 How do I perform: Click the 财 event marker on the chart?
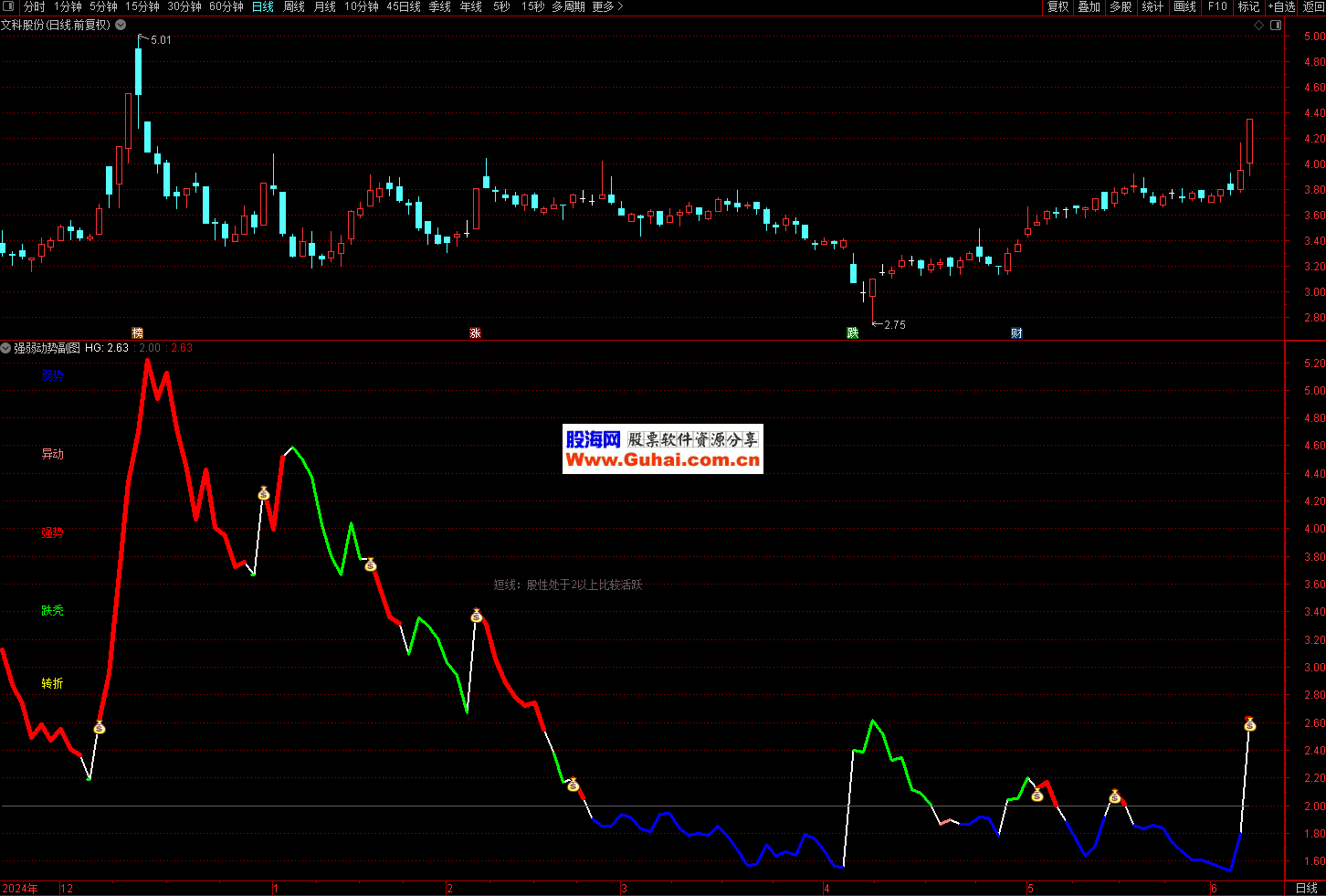1016,333
